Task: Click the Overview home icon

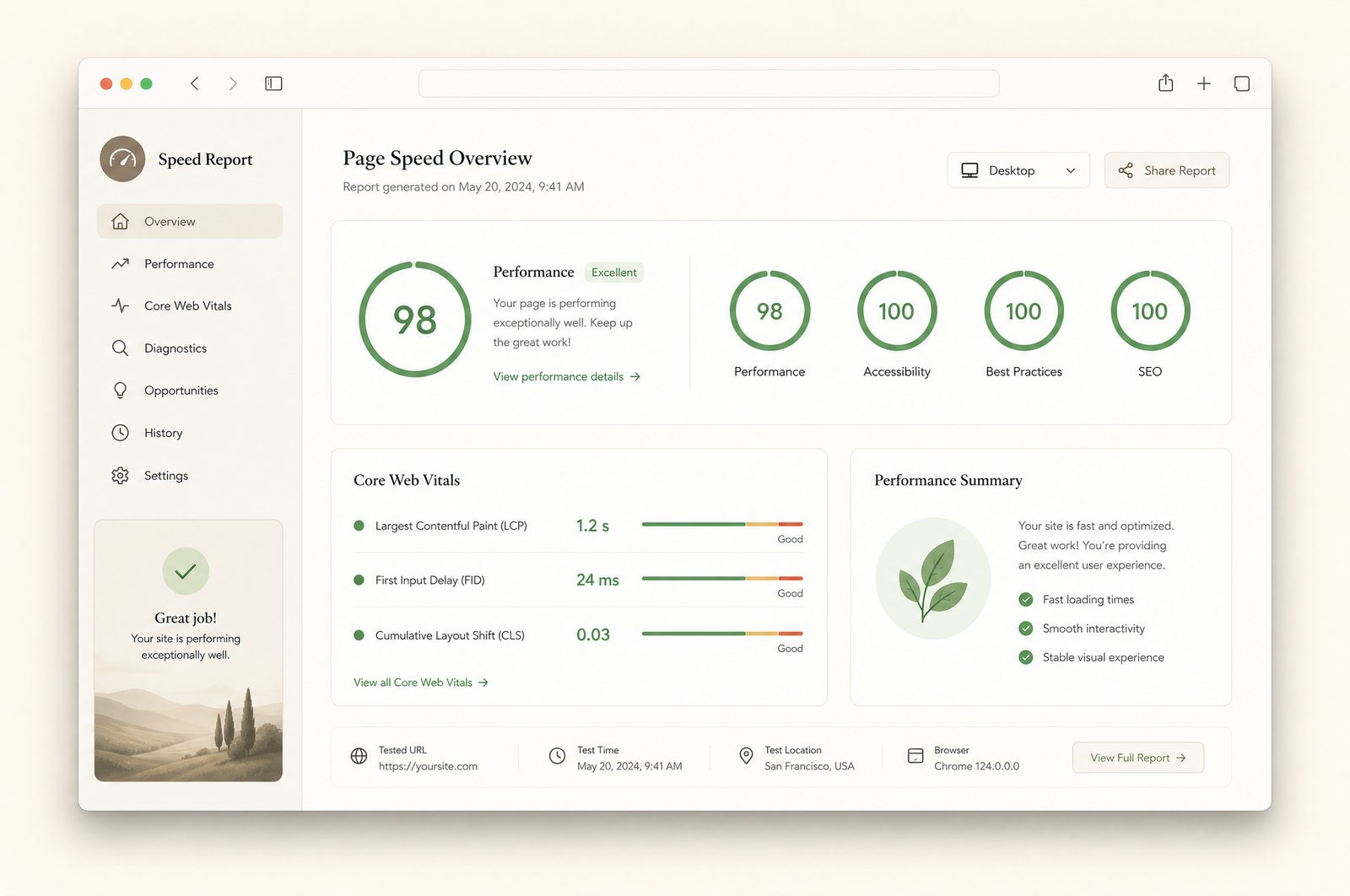Action: point(121,221)
